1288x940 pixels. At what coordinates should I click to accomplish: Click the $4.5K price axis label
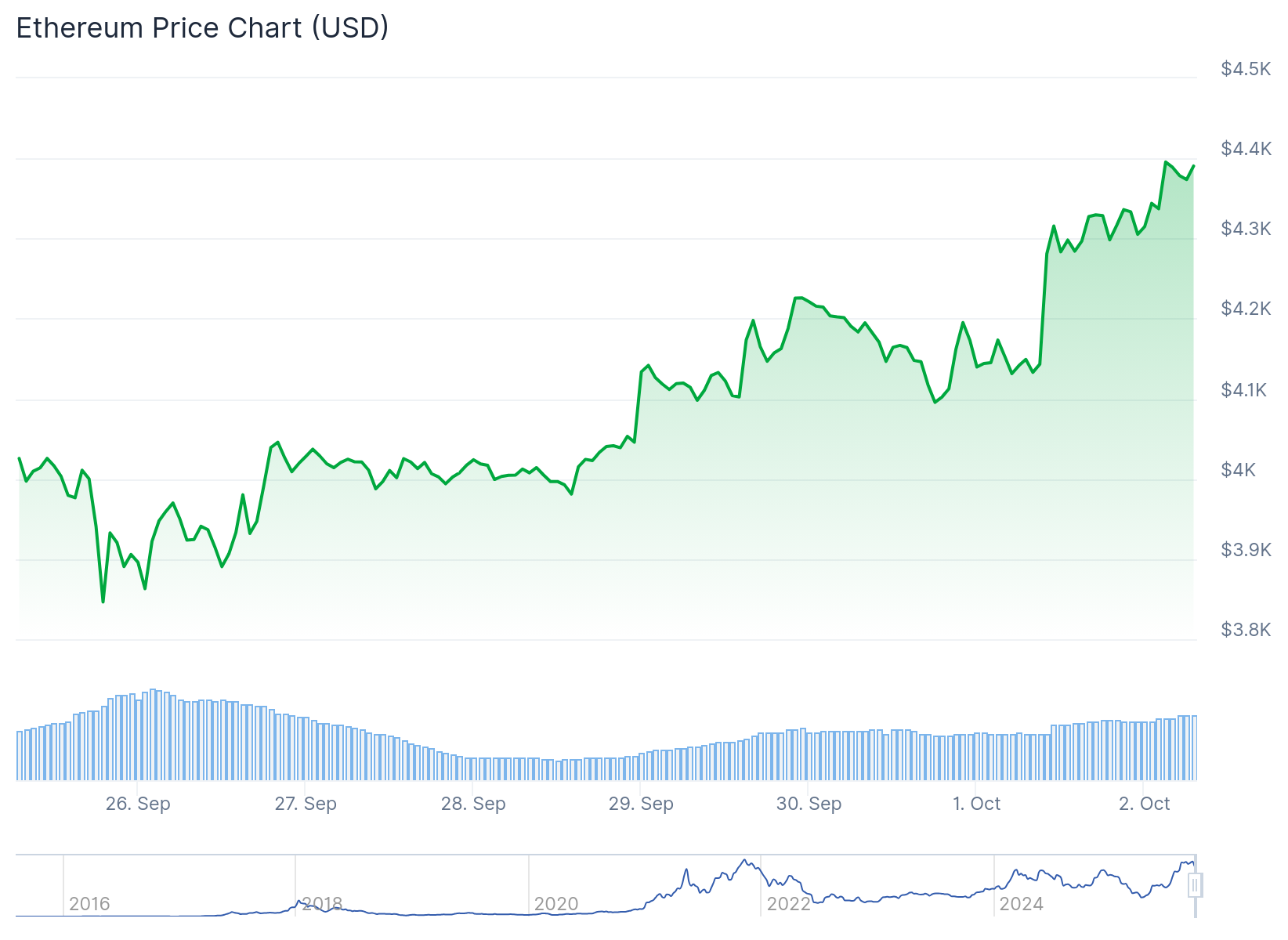pyautogui.click(x=1246, y=69)
